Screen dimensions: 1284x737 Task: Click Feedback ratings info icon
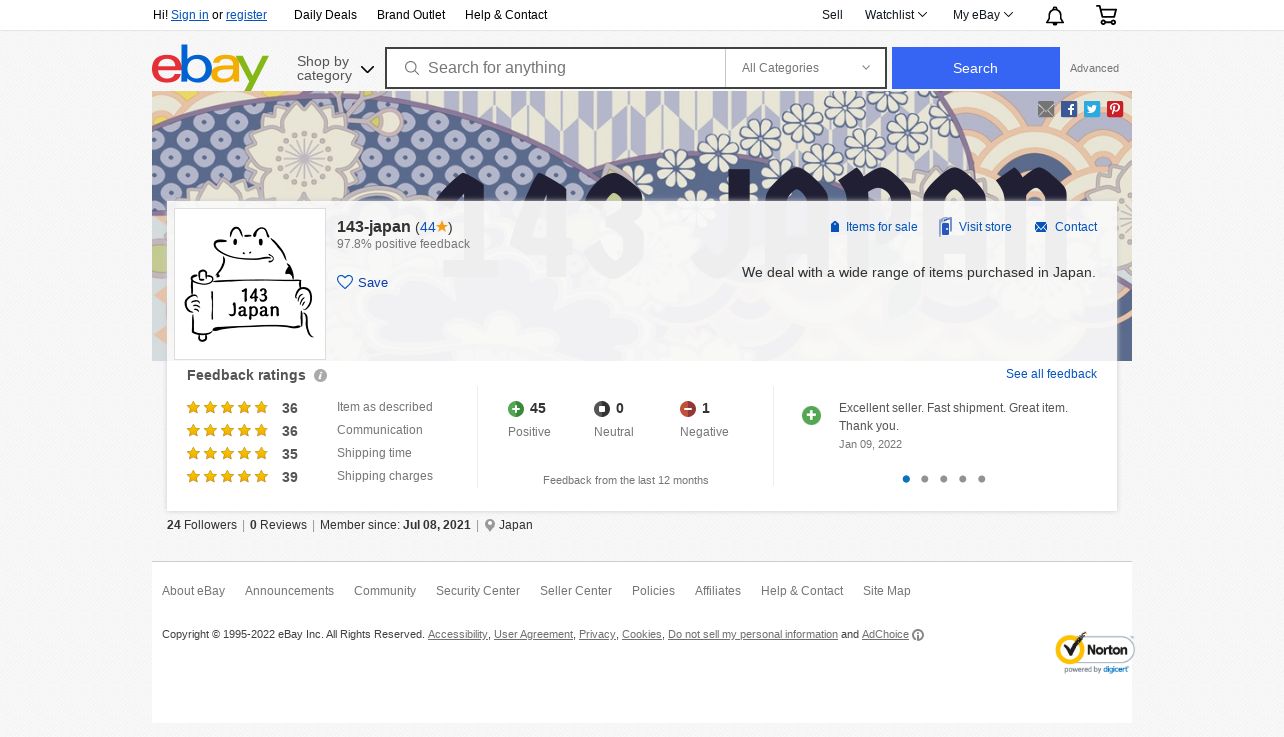click(320, 376)
